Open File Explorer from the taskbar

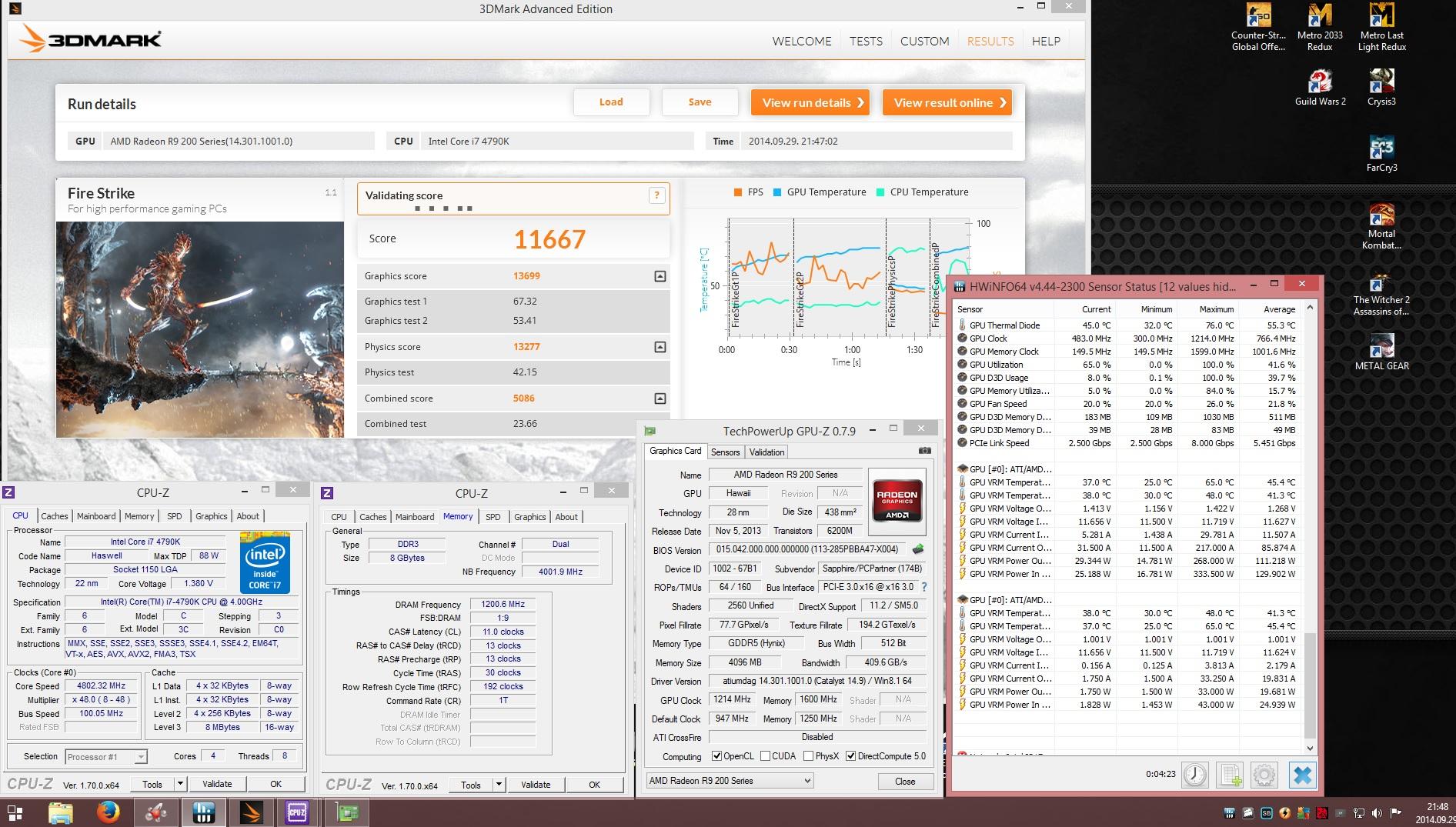(61, 812)
